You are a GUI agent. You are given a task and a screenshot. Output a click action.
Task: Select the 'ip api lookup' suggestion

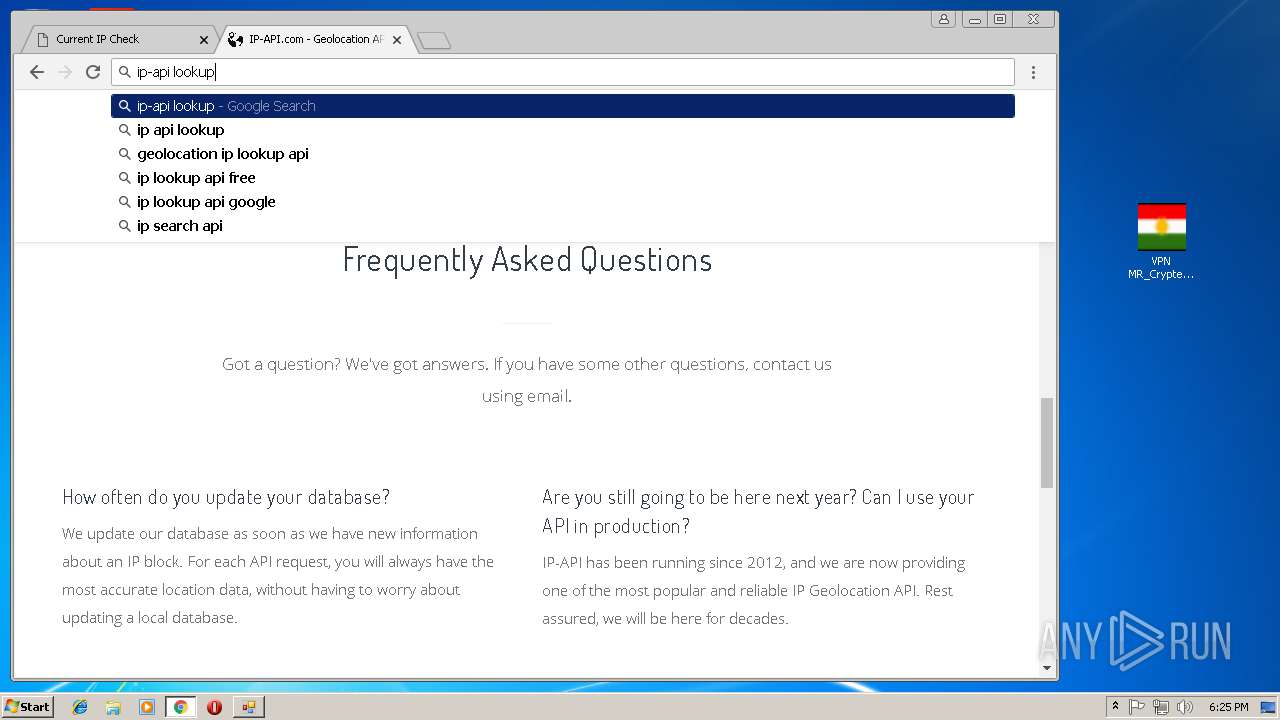point(563,130)
